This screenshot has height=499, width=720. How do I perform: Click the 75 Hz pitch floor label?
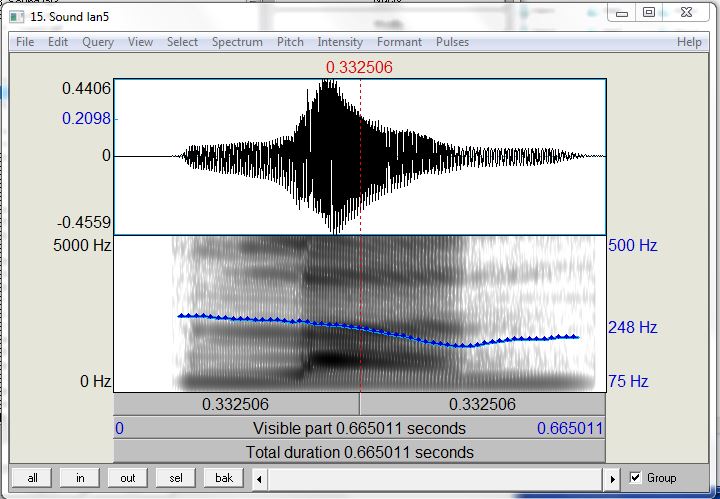[x=628, y=381]
